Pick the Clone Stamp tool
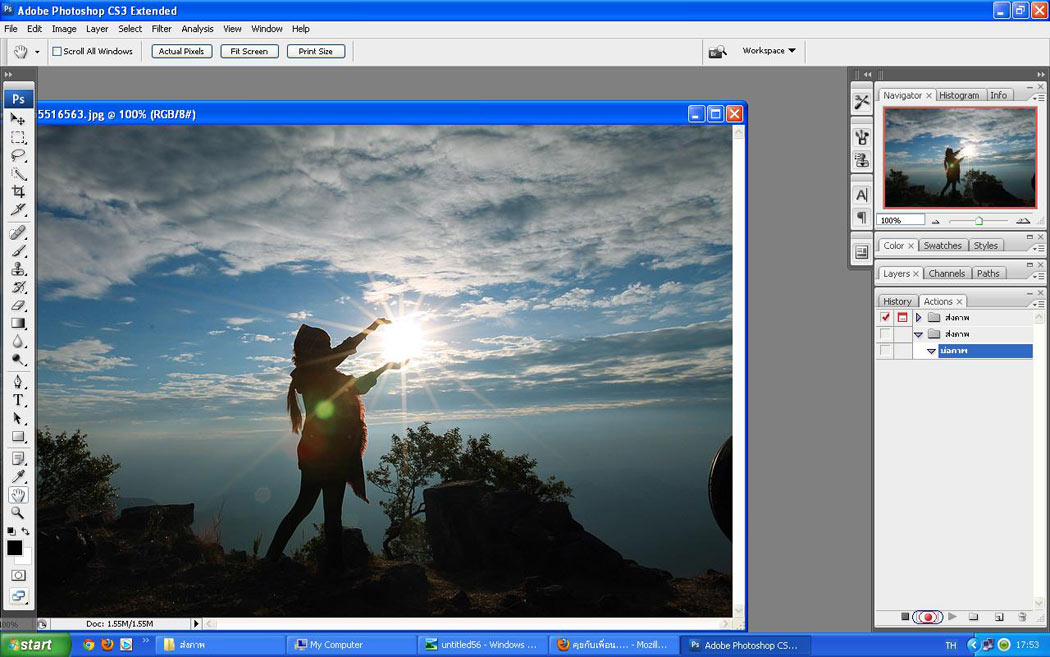This screenshot has width=1050, height=657. click(x=18, y=269)
